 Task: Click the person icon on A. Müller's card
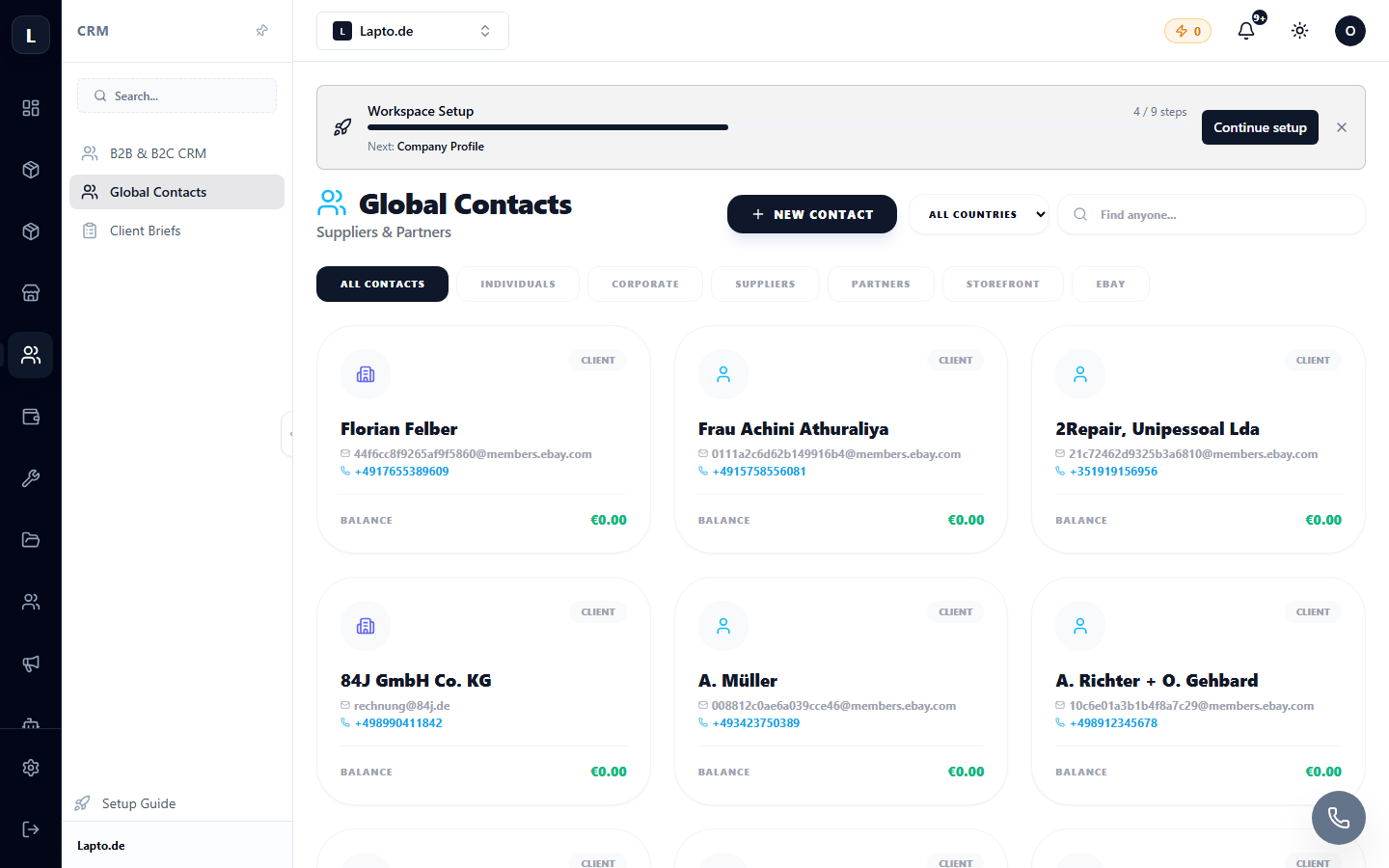723,626
